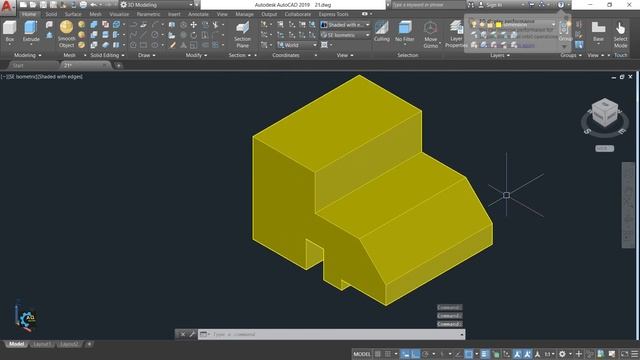
Task: Open Layer Properties manager
Action: tap(456, 34)
